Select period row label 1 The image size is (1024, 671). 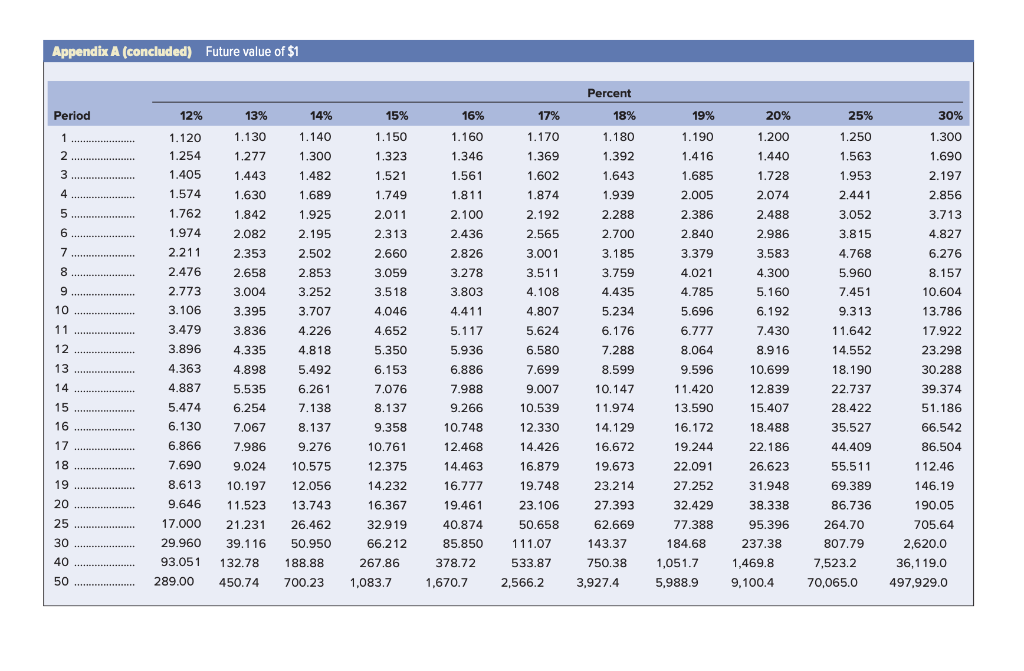pyautogui.click(x=64, y=138)
